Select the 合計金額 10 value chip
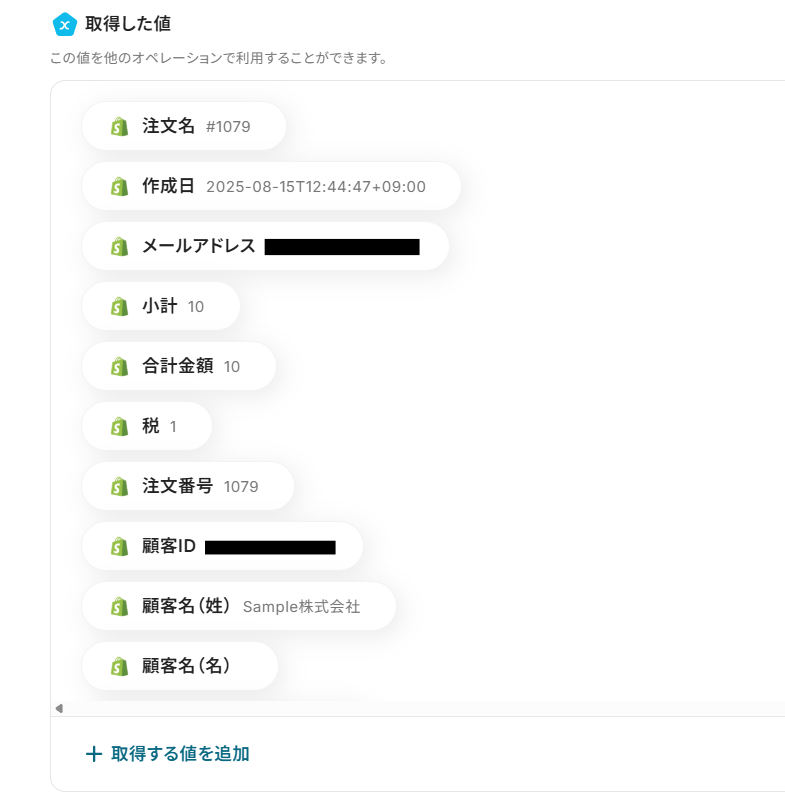This screenshot has width=785, height=808. [179, 367]
